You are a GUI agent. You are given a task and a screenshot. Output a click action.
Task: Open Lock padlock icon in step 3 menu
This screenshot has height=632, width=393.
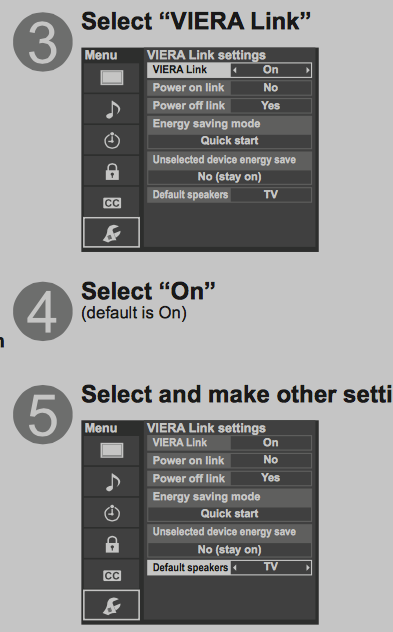point(112,171)
